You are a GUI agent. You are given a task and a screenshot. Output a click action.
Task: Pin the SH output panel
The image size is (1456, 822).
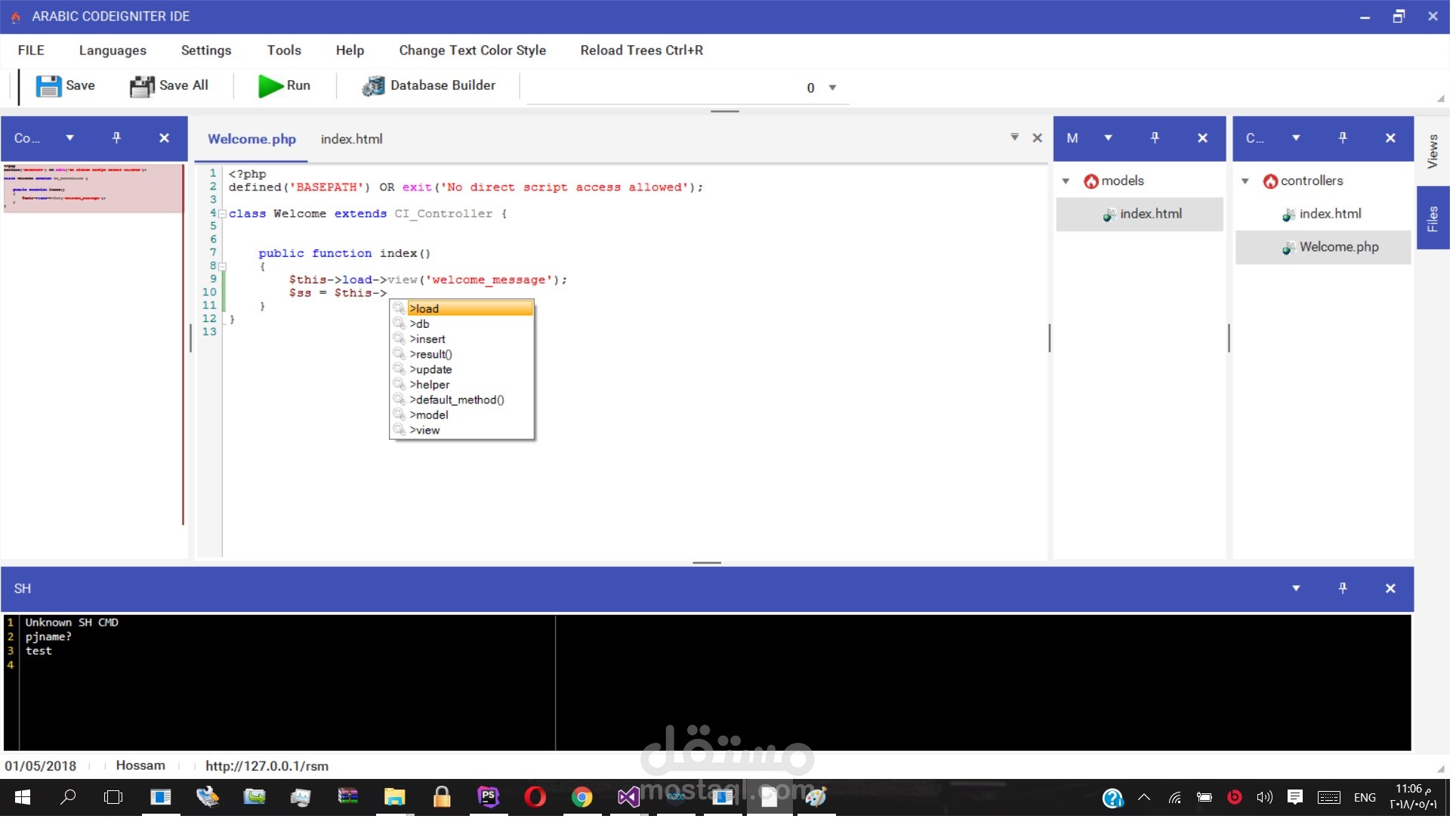click(1343, 588)
